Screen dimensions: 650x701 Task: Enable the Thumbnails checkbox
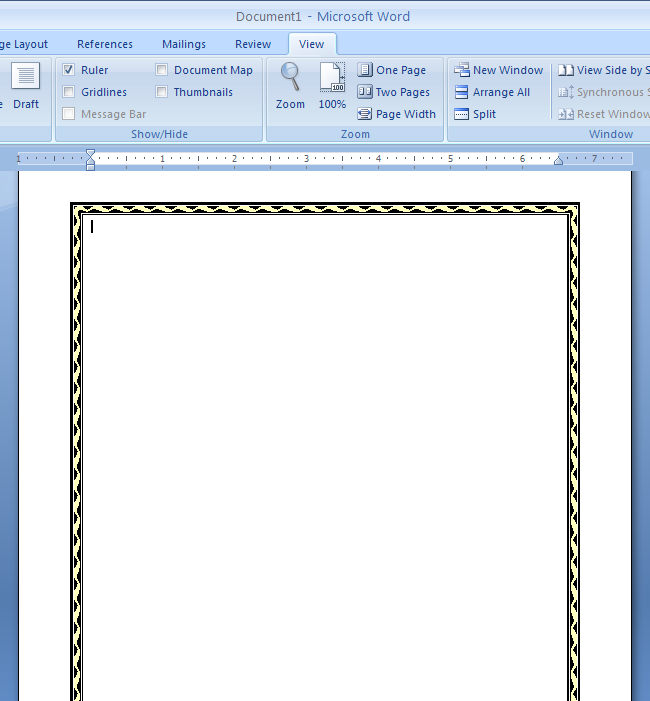click(161, 92)
